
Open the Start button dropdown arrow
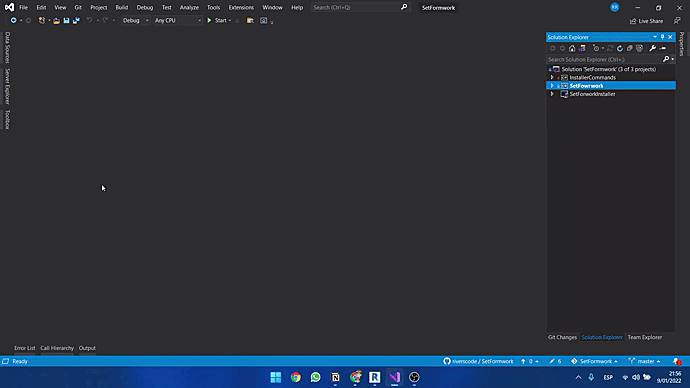coord(230,20)
